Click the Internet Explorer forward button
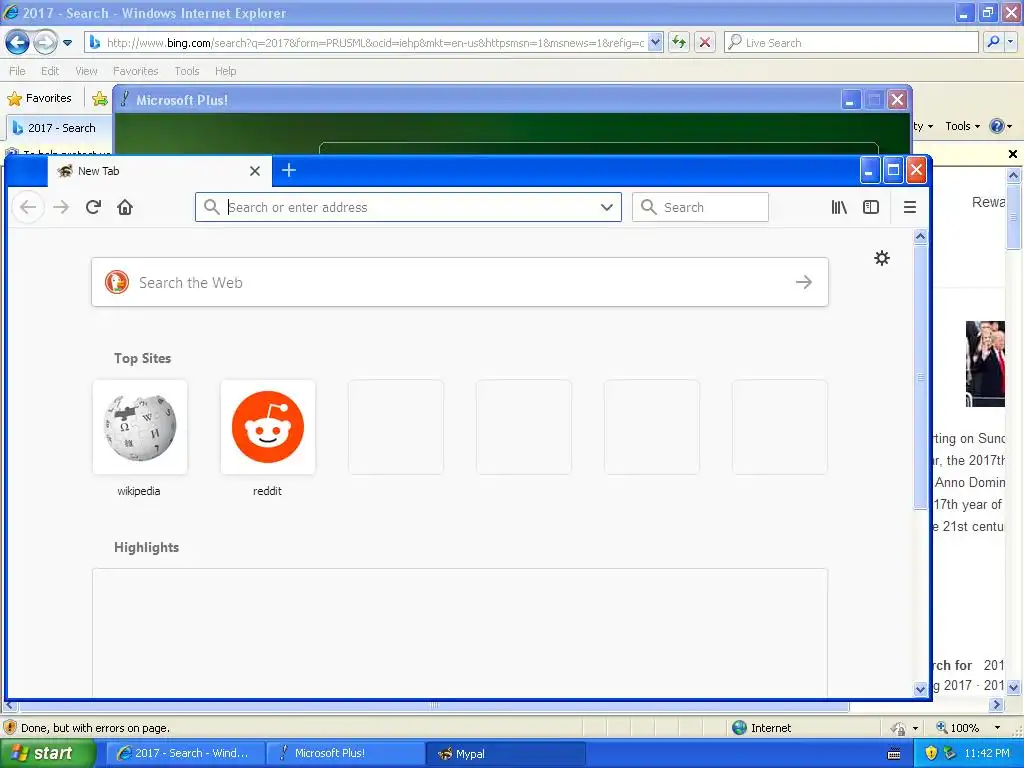This screenshot has width=1024, height=768. pyautogui.click(x=45, y=43)
